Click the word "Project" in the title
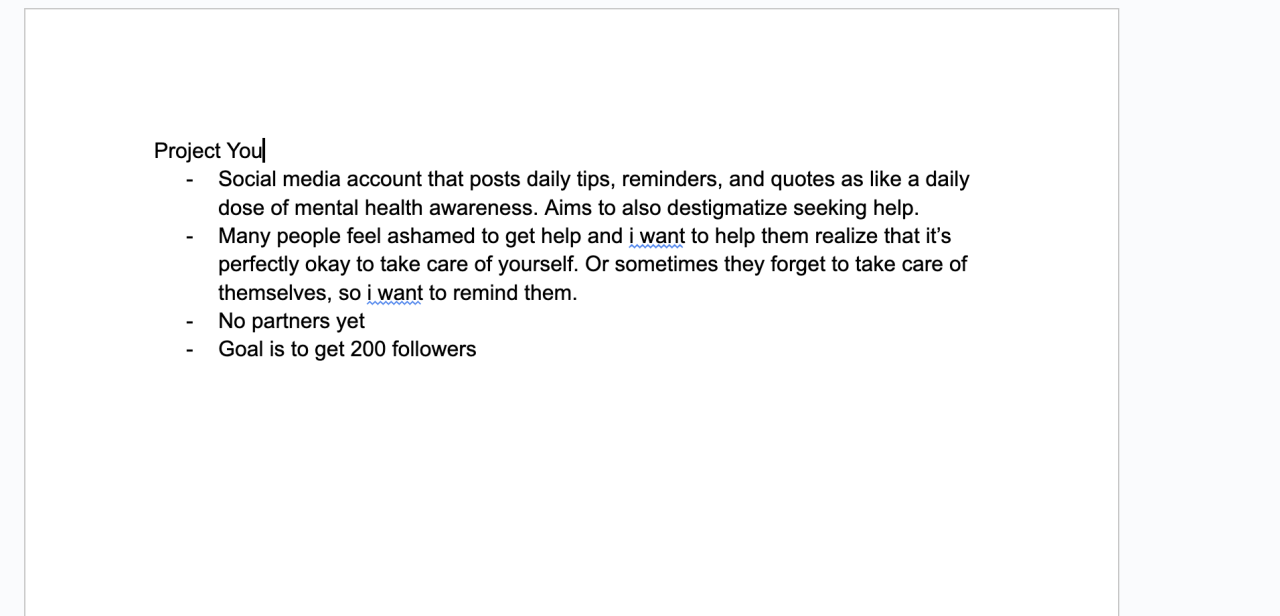Image resolution: width=1280 pixels, height=616 pixels. [187, 151]
